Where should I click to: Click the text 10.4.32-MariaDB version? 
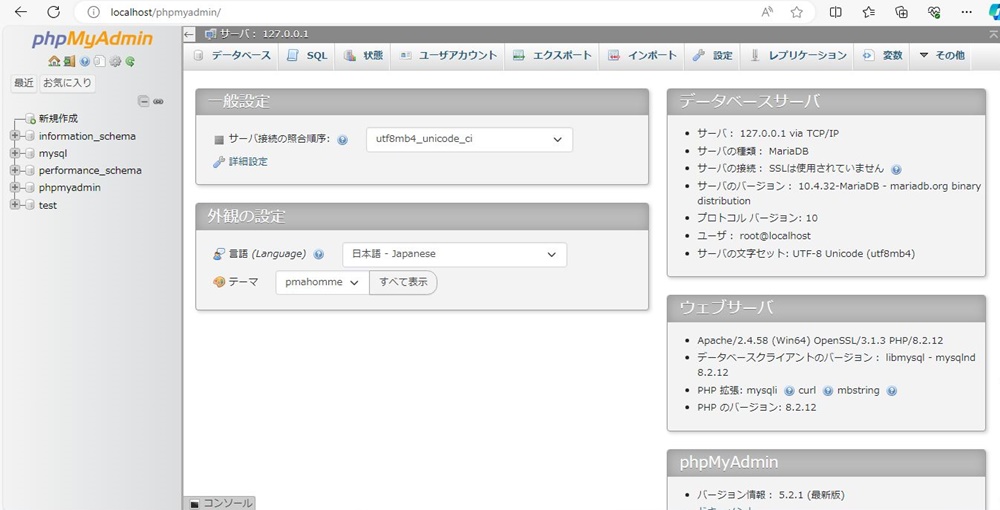(x=841, y=186)
